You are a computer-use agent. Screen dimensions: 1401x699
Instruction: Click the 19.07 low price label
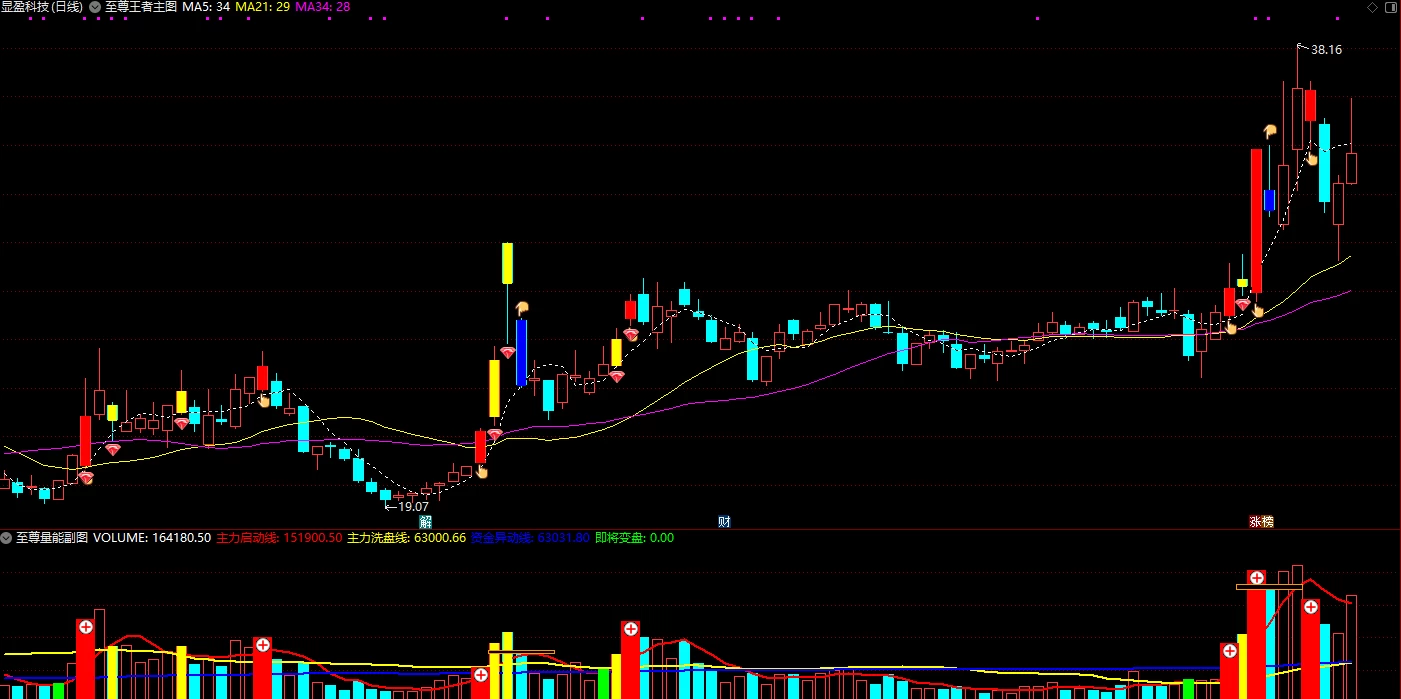(414, 507)
